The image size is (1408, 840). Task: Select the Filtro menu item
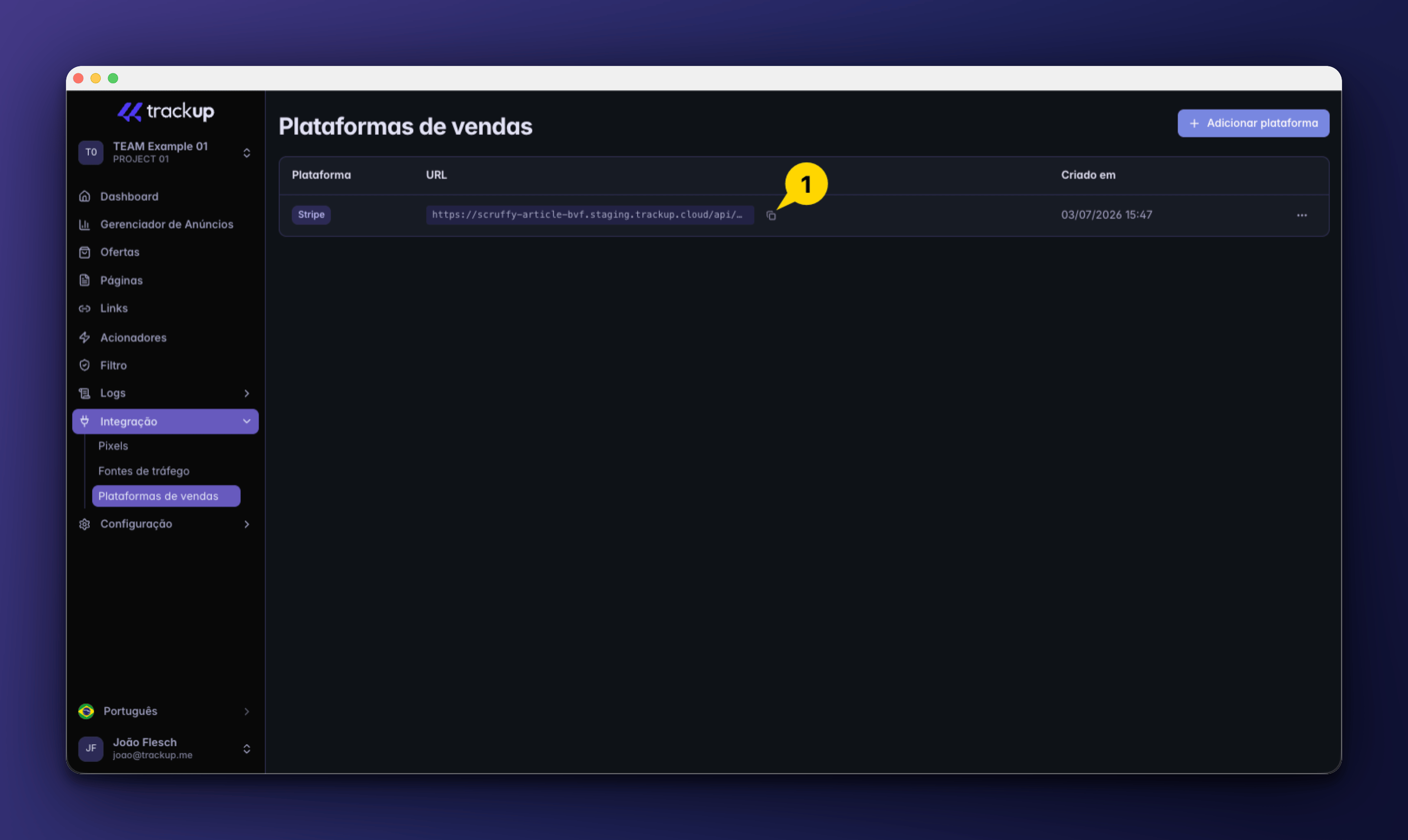(113, 365)
